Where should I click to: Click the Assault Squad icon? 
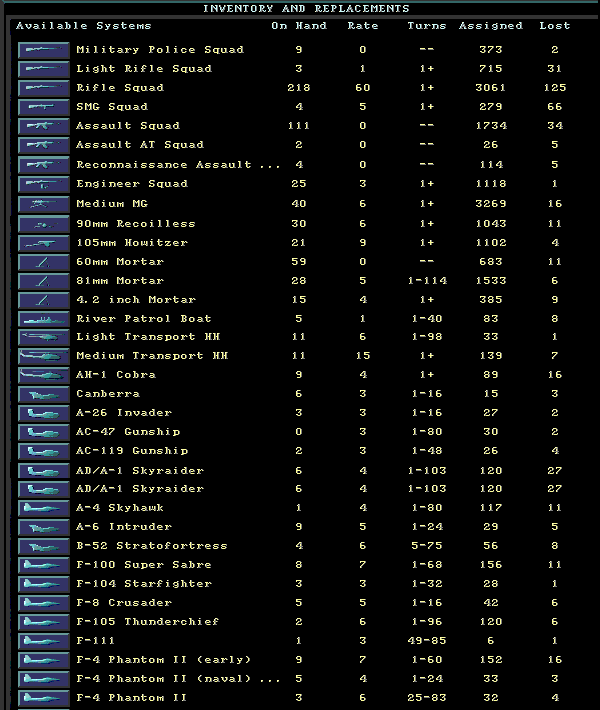[44, 126]
